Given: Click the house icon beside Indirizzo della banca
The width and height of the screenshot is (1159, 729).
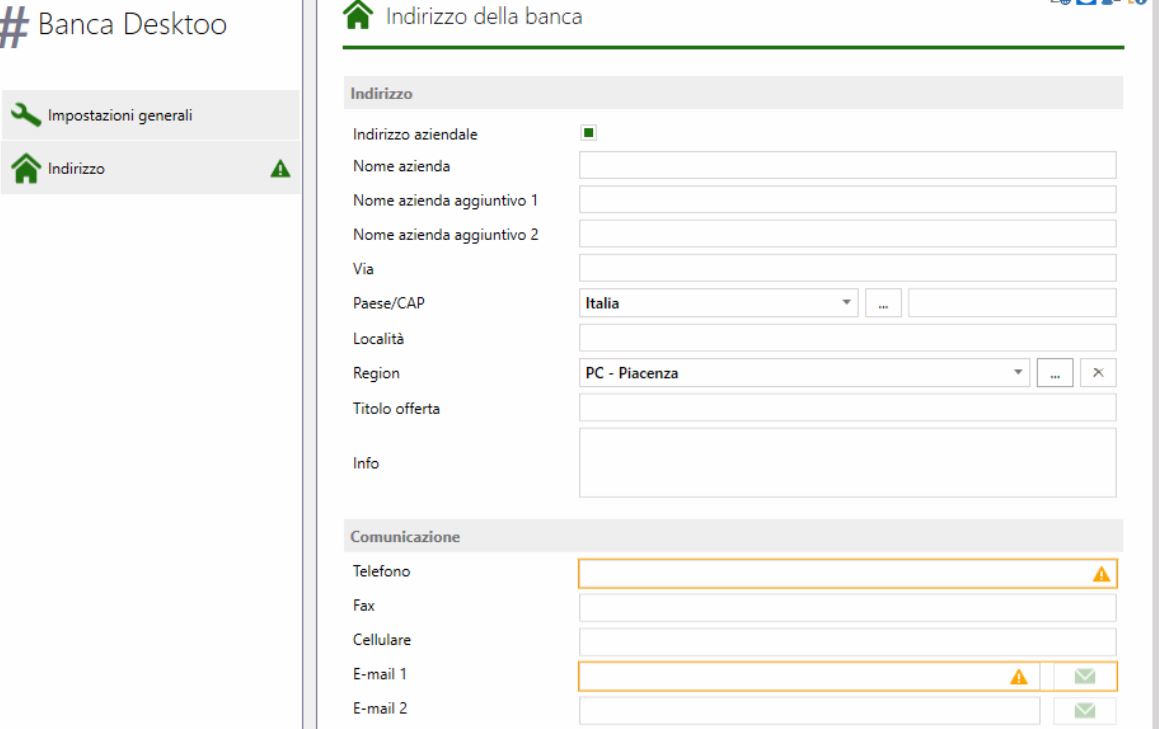Looking at the screenshot, I should click(x=358, y=15).
